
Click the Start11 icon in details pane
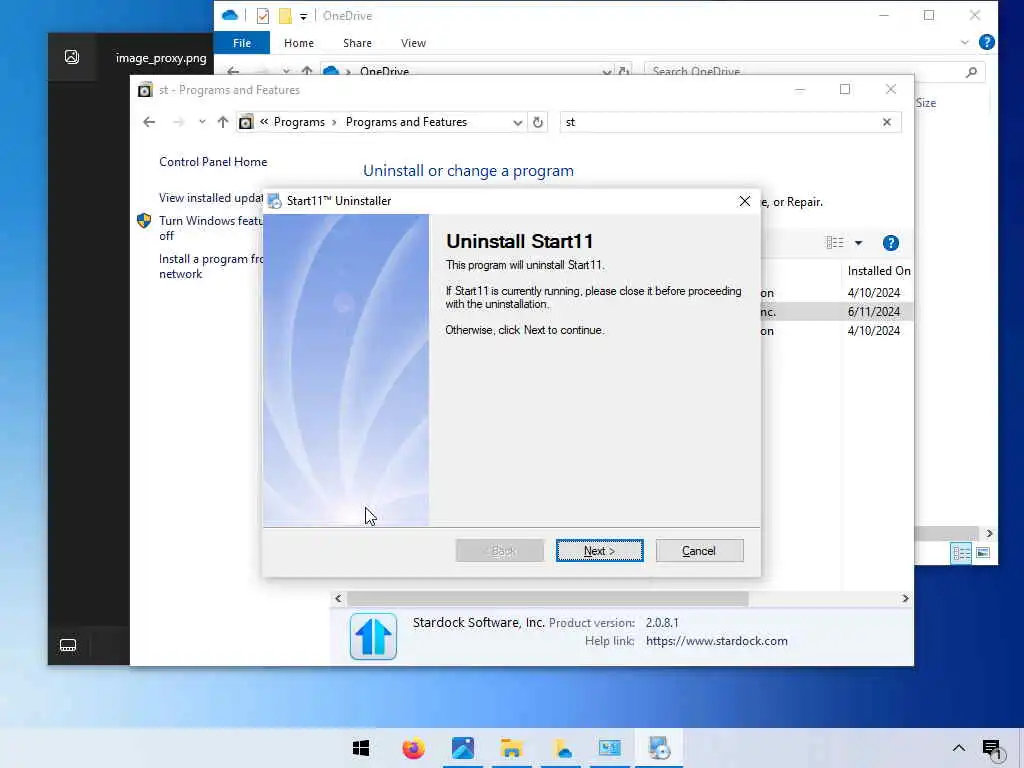[x=373, y=636]
